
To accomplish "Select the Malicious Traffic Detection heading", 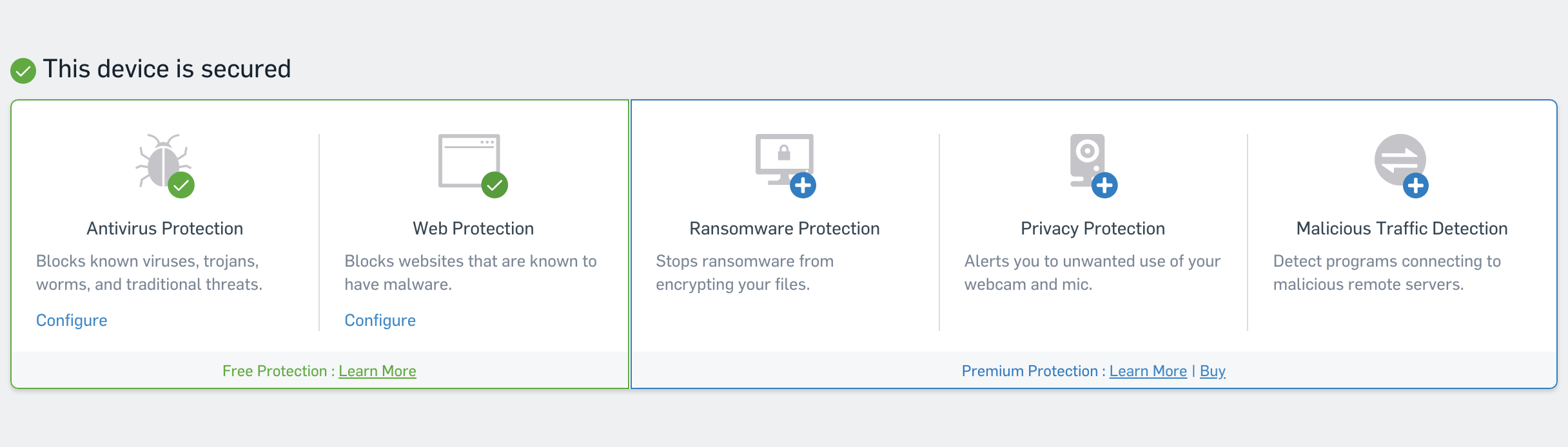I will click(x=1402, y=229).
